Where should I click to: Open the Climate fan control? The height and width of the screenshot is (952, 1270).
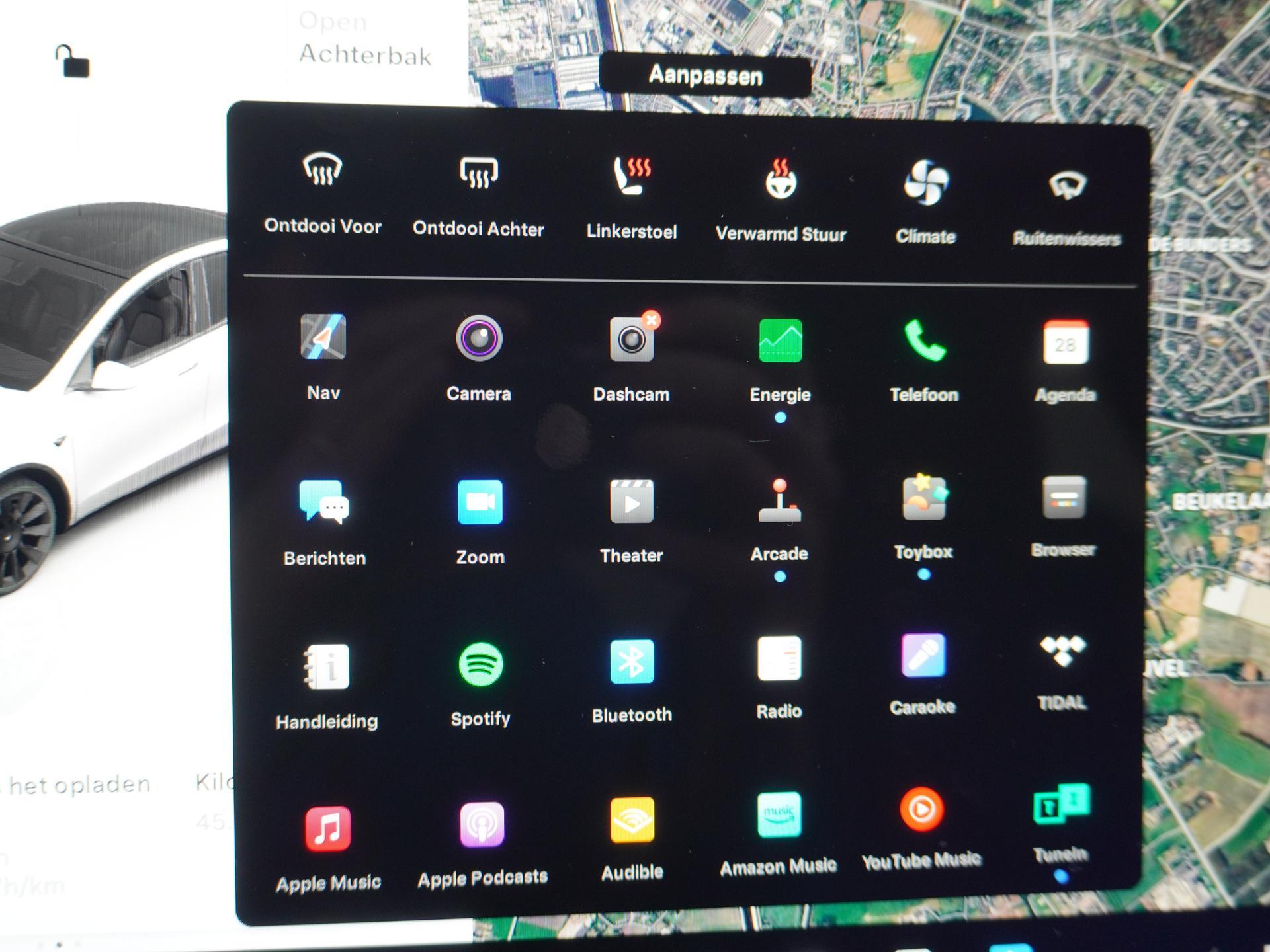tap(926, 182)
